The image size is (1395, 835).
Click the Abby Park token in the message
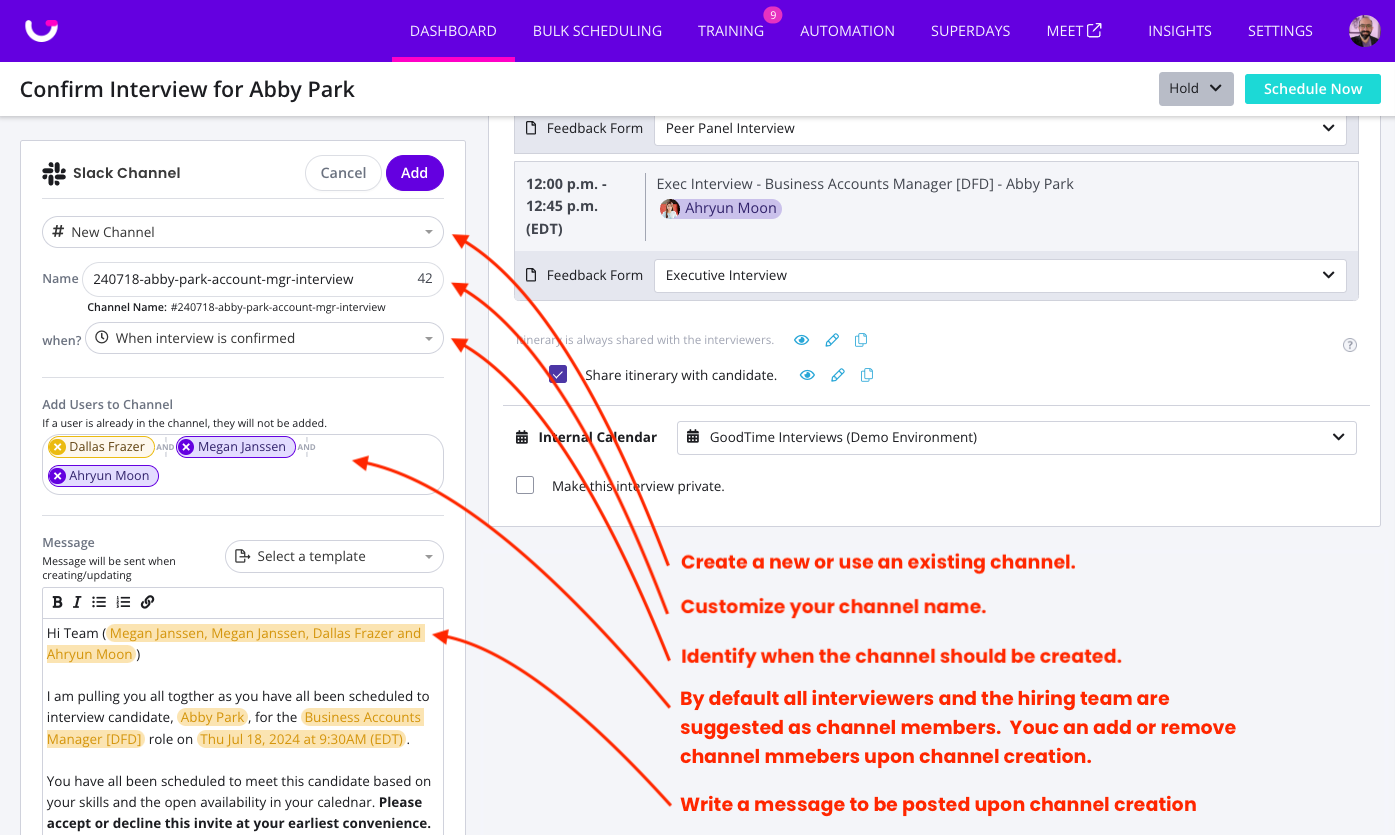point(212,717)
